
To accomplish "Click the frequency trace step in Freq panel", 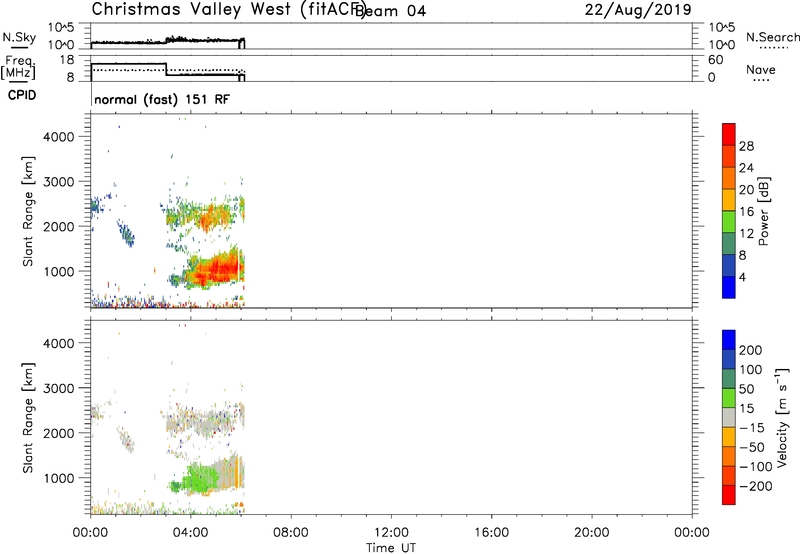I will coord(166,69).
